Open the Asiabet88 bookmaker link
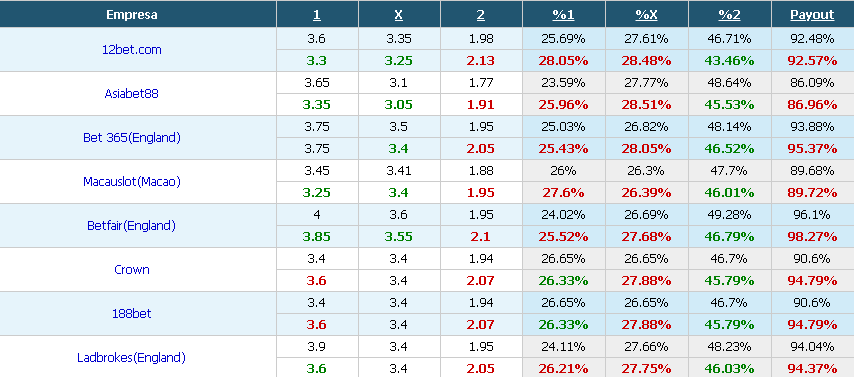854x377 pixels. [132, 94]
